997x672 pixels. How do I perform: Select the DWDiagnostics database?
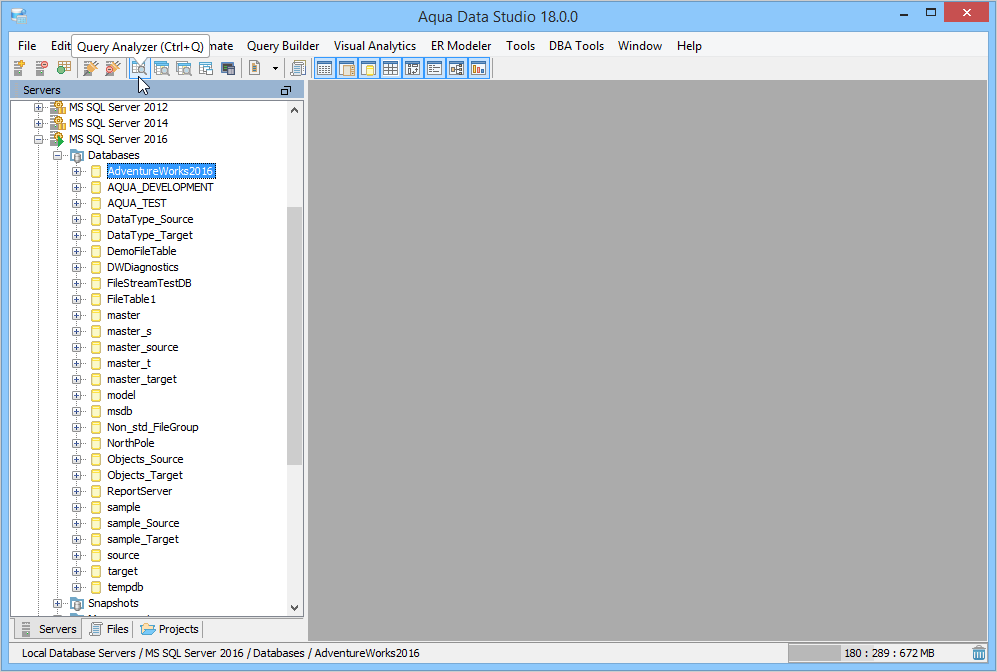click(x=142, y=267)
